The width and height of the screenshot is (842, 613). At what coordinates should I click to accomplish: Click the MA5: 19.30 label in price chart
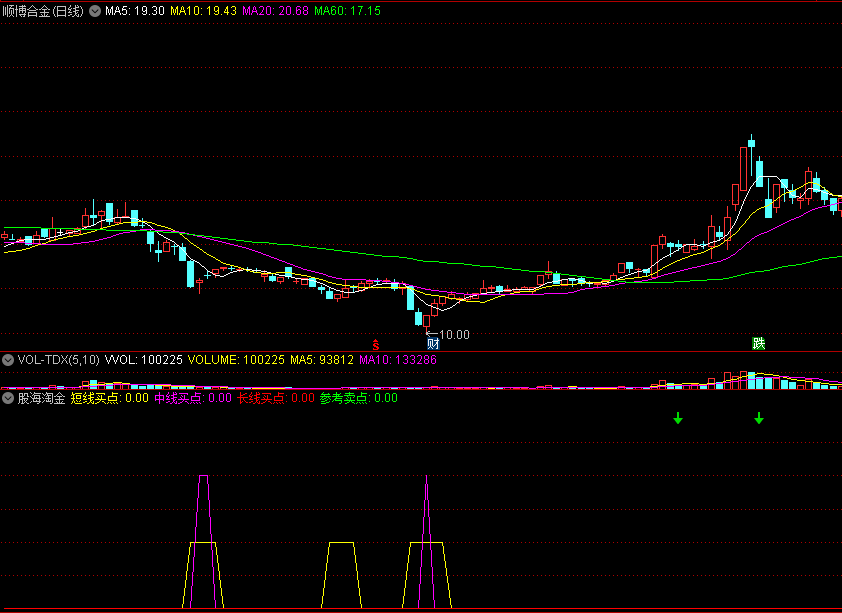click(x=135, y=11)
